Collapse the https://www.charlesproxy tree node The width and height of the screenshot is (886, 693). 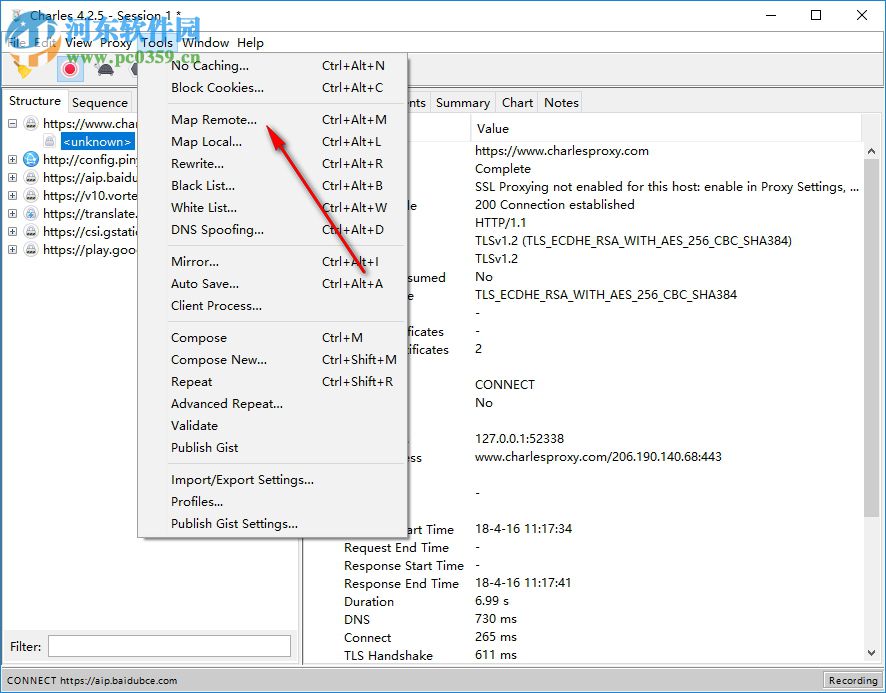pyautogui.click(x=12, y=123)
